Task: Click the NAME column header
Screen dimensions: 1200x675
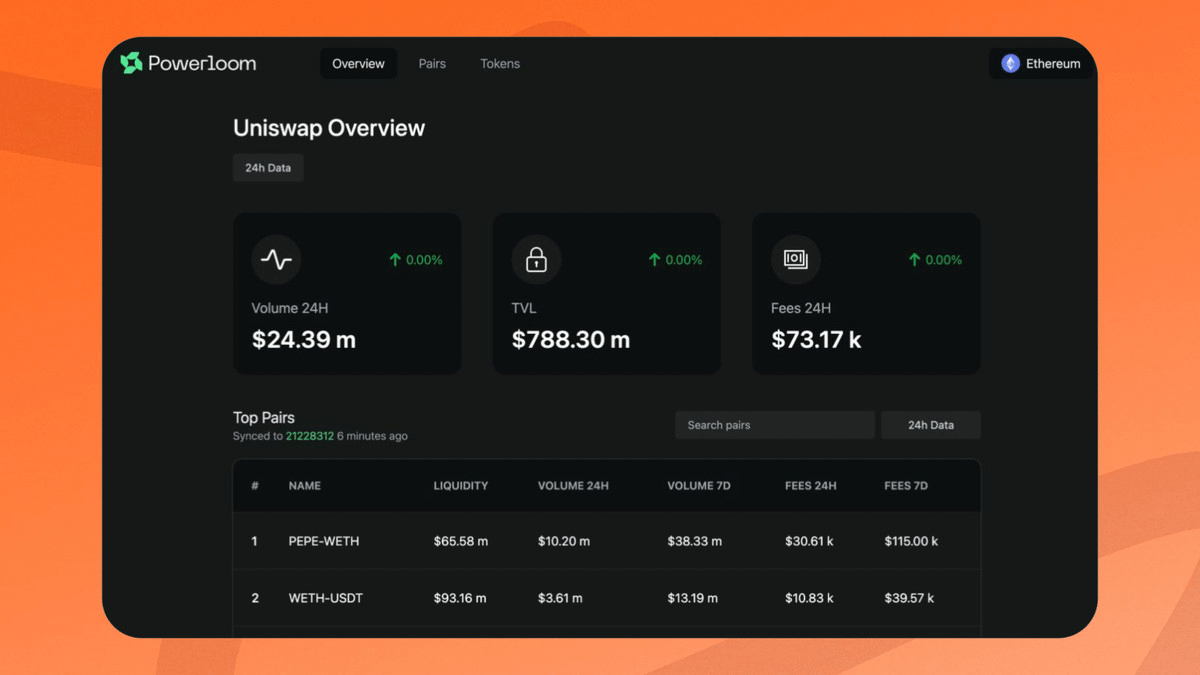Action: [305, 486]
